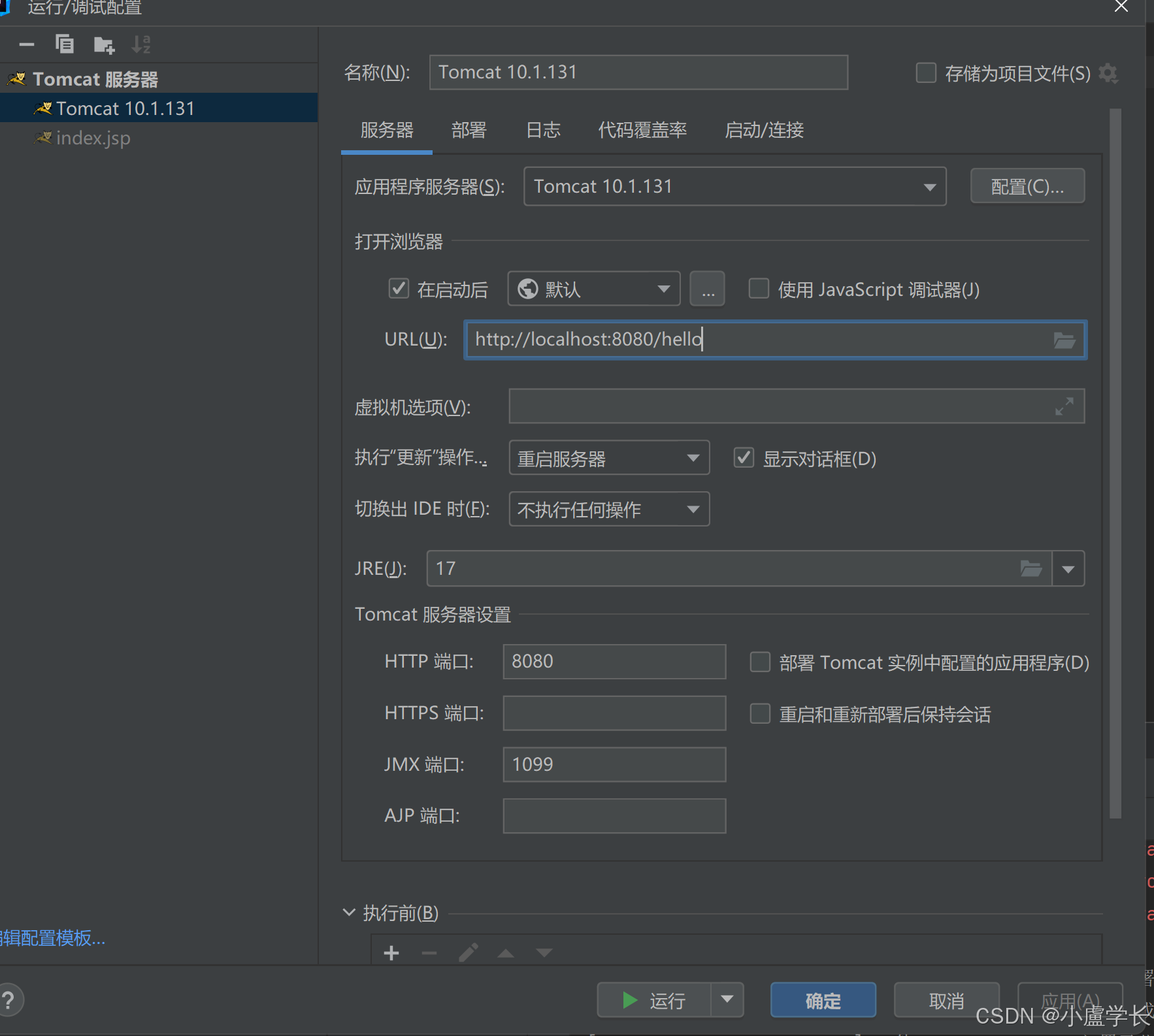Click the 名称 input field
The height and width of the screenshot is (1036, 1154).
click(638, 73)
